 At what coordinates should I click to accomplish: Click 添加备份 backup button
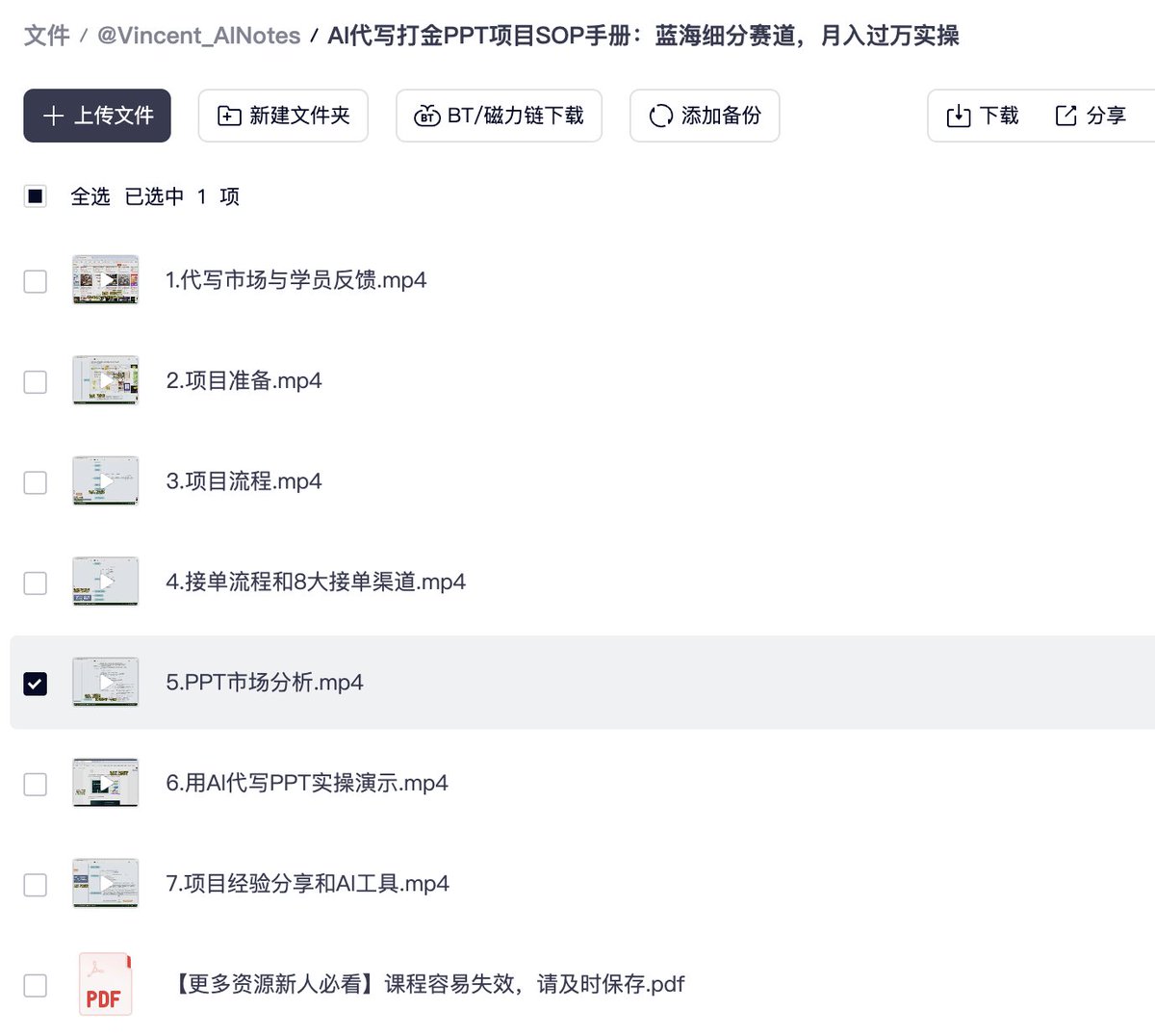705,116
